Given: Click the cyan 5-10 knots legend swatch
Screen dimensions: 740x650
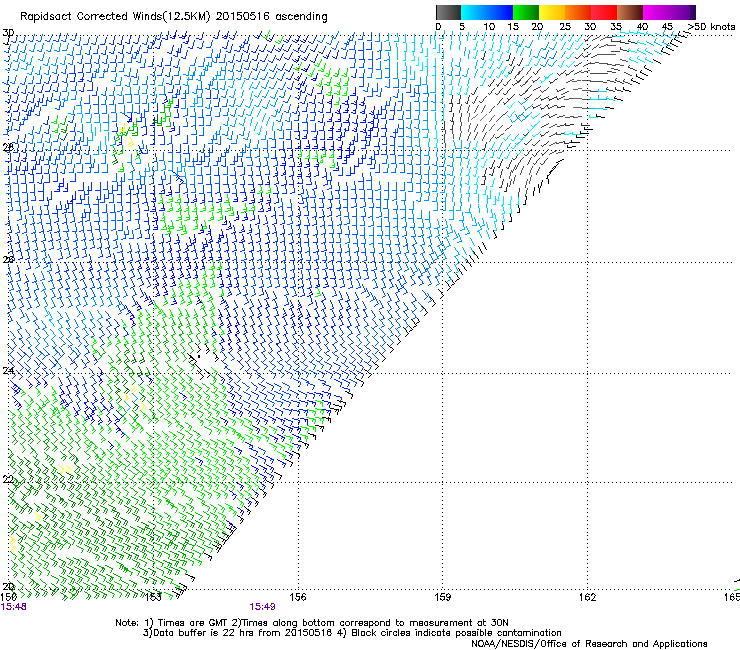Looking at the screenshot, I should (473, 12).
